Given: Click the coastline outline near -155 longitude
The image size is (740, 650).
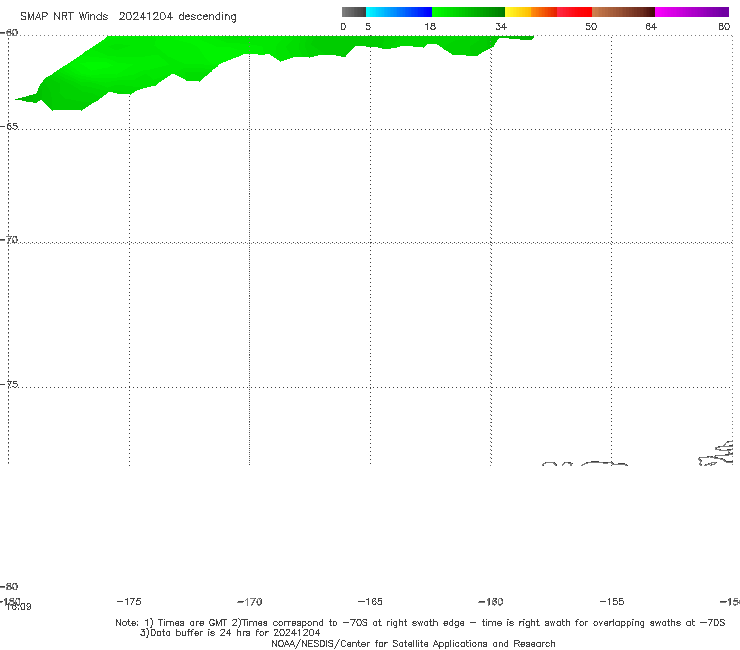Looking at the screenshot, I should [x=604, y=464].
